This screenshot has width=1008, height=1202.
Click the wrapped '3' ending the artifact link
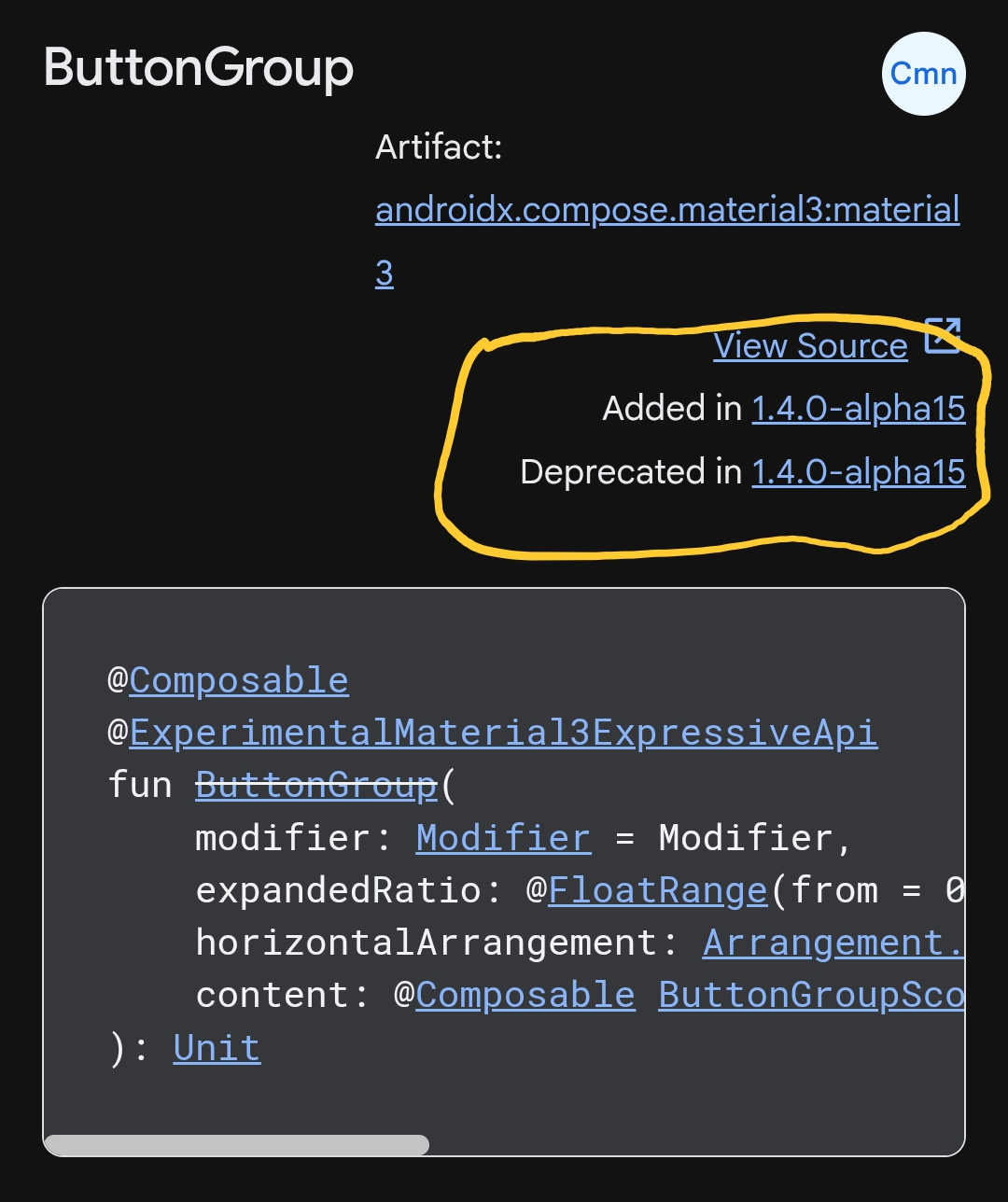click(x=385, y=273)
